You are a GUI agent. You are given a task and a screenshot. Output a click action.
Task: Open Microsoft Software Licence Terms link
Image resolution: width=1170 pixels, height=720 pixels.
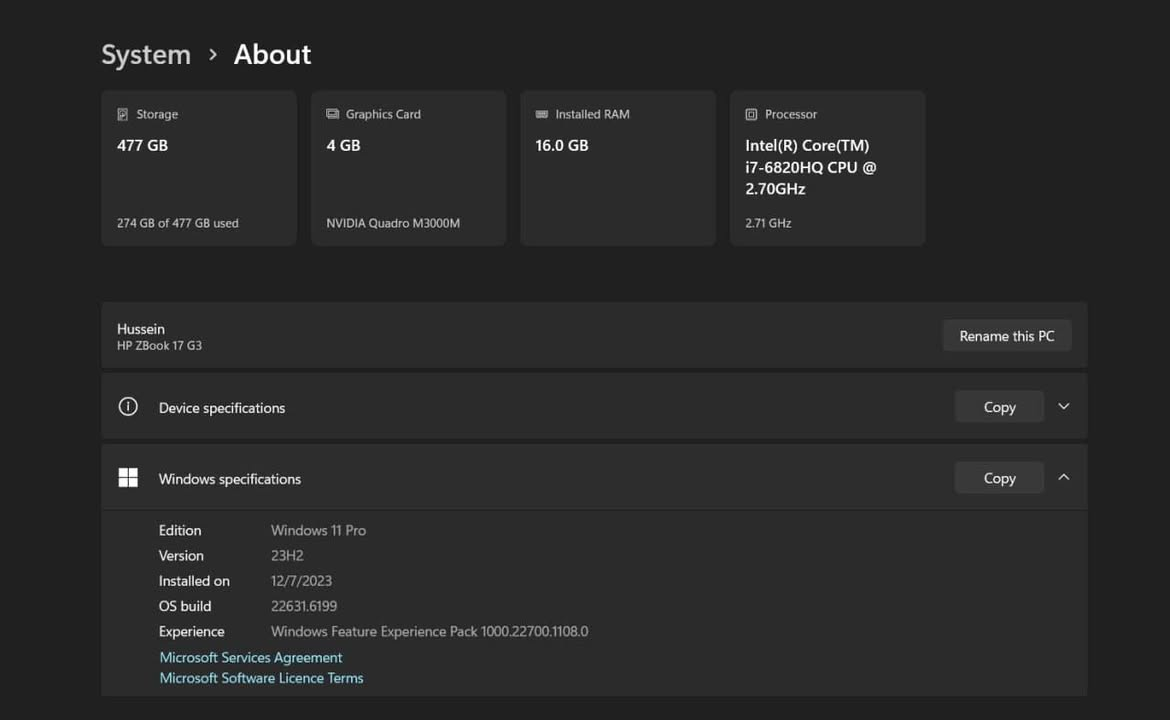pos(261,678)
